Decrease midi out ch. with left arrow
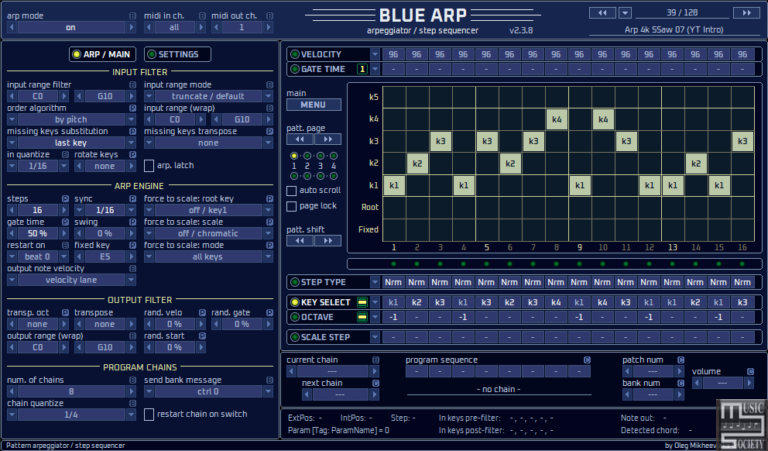The height and width of the screenshot is (451, 768). (216, 27)
